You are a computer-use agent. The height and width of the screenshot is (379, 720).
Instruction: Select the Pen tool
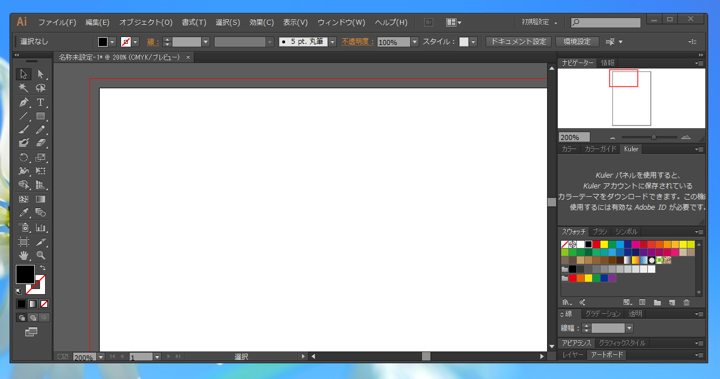click(23, 102)
